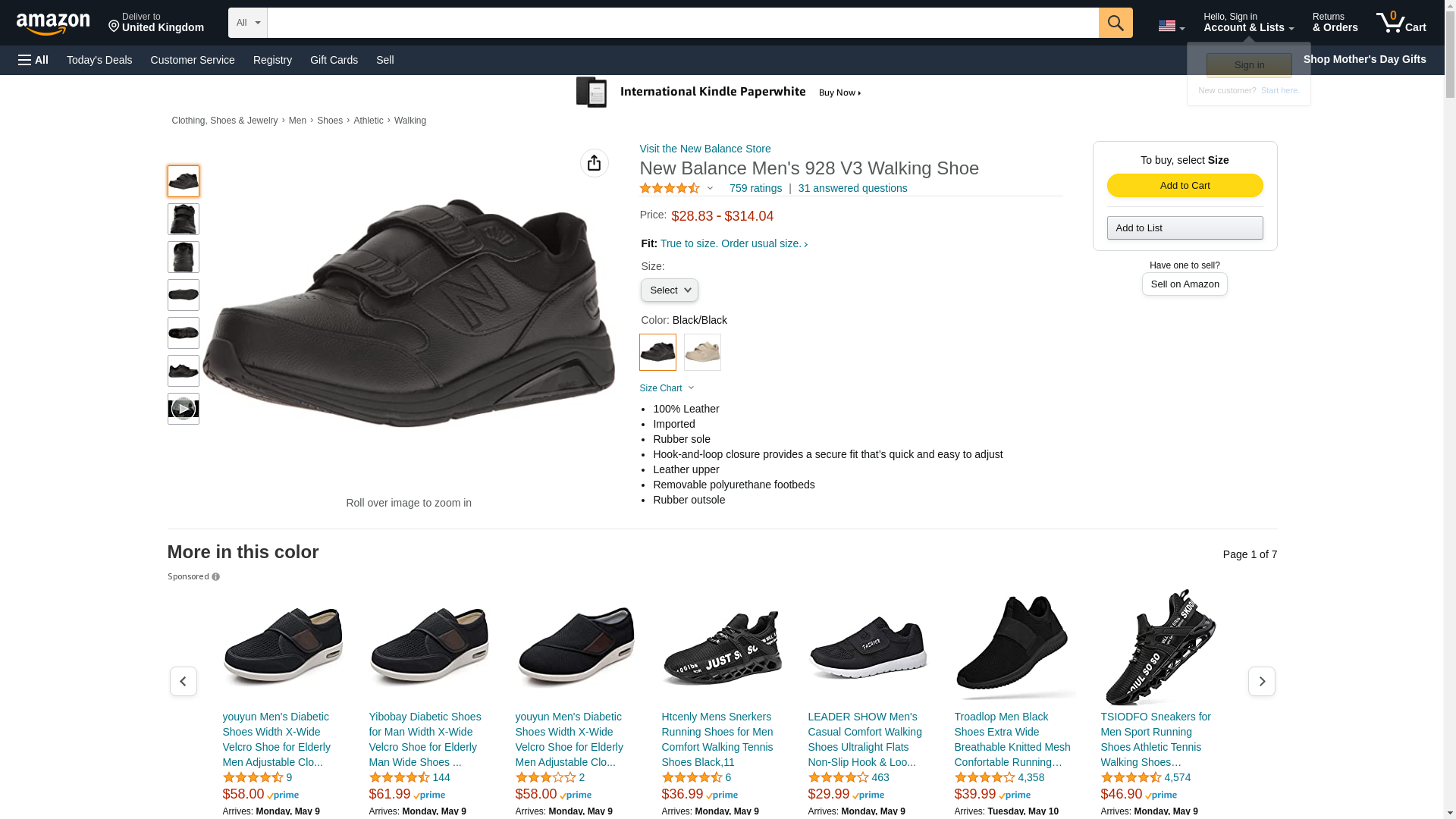Open Today's Deals in navigation bar
The height and width of the screenshot is (819, 1456).
[99, 60]
